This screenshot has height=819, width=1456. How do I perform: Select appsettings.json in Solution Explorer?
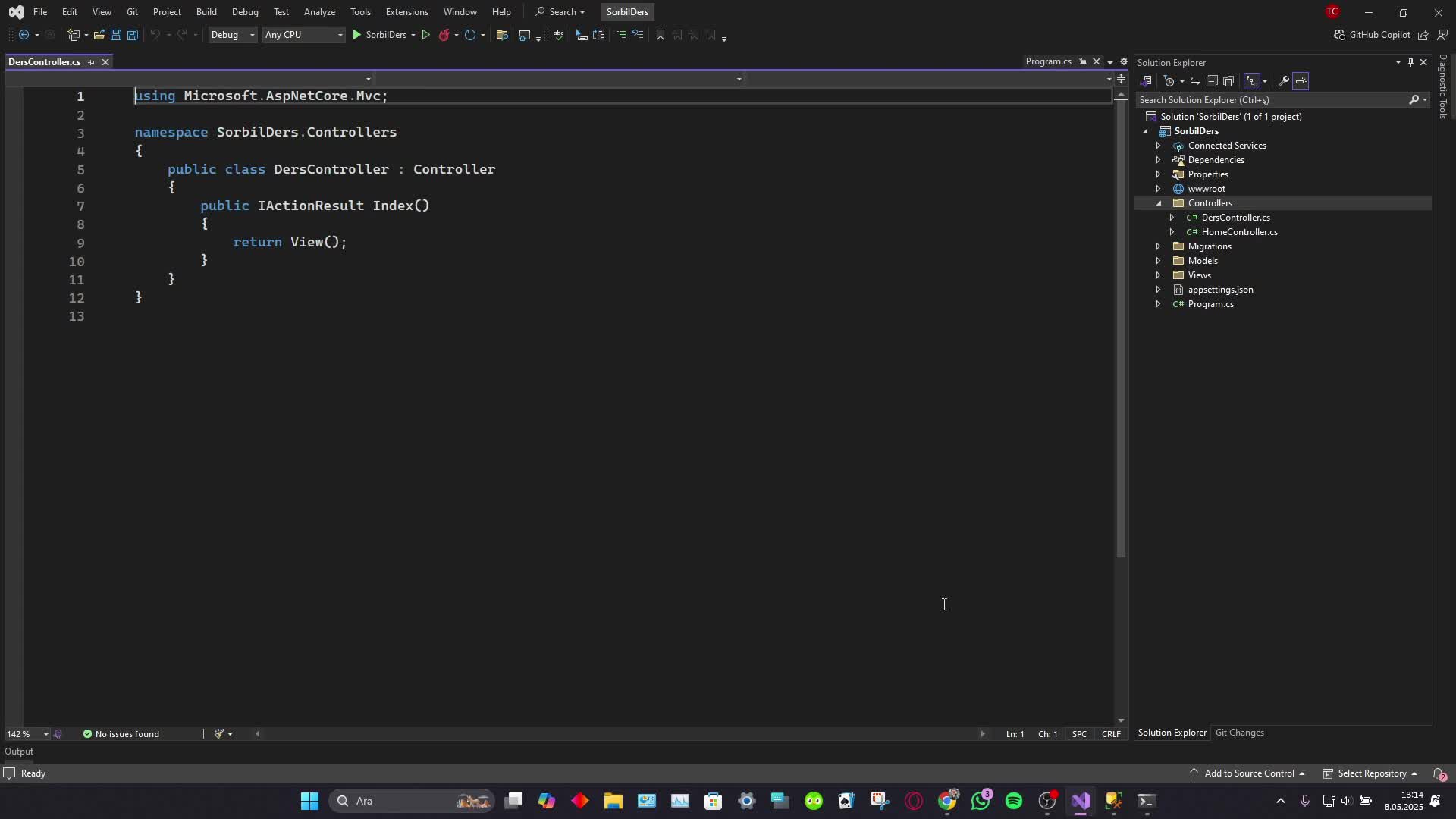click(x=1219, y=290)
